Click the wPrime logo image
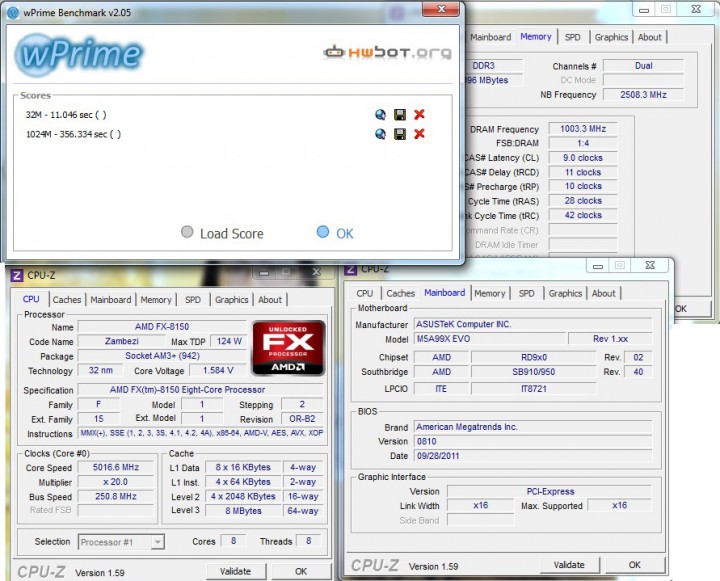 point(79,54)
